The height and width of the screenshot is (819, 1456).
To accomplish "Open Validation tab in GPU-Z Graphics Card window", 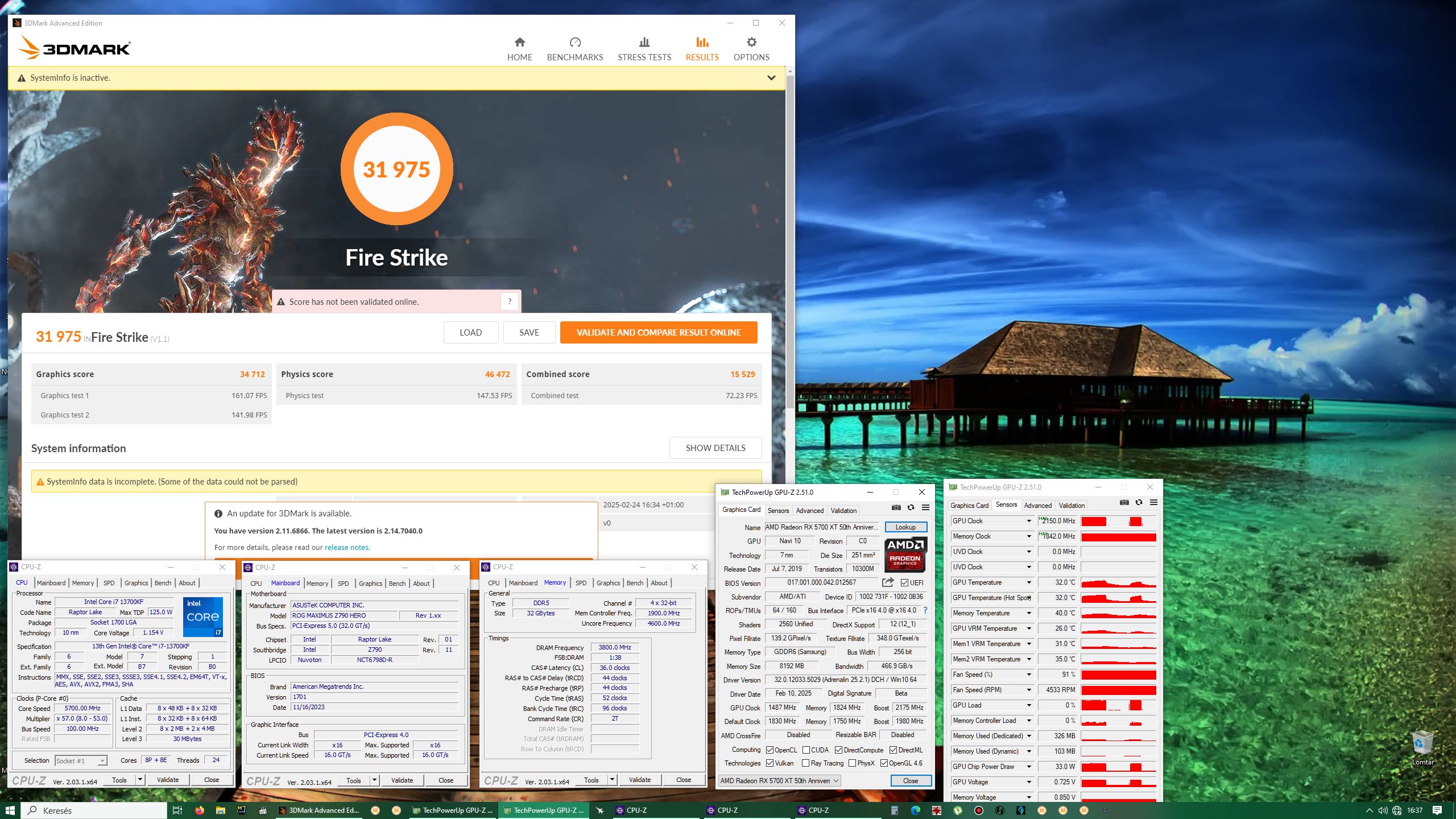I will [843, 511].
